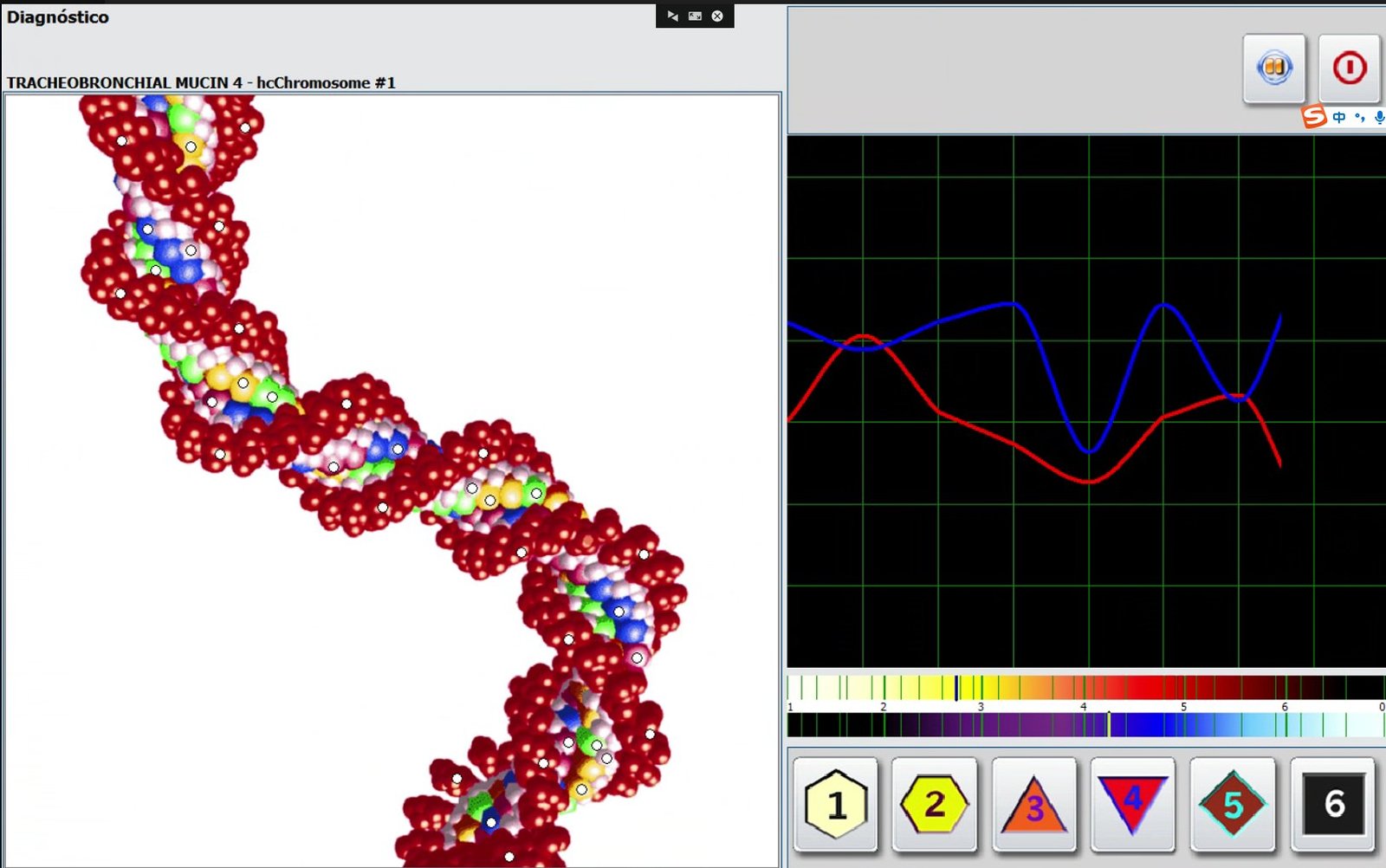Viewport: 1386px width, 868px height.
Task: Toggle the input method punctuation mode
Action: pyautogui.click(x=1359, y=117)
